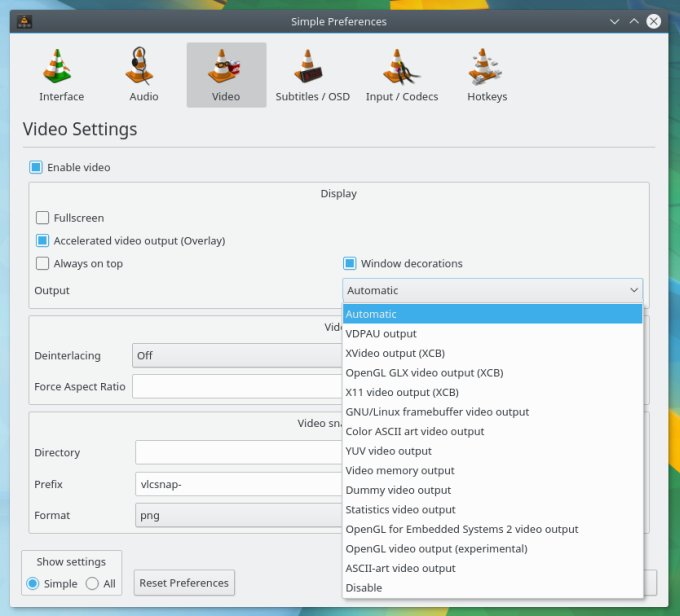
Task: Click the Prefix field with vlcsnap-
Action: pos(239,484)
